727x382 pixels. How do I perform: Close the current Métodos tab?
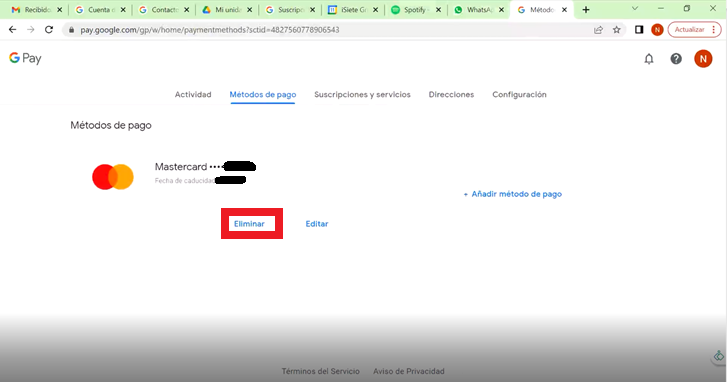564,10
